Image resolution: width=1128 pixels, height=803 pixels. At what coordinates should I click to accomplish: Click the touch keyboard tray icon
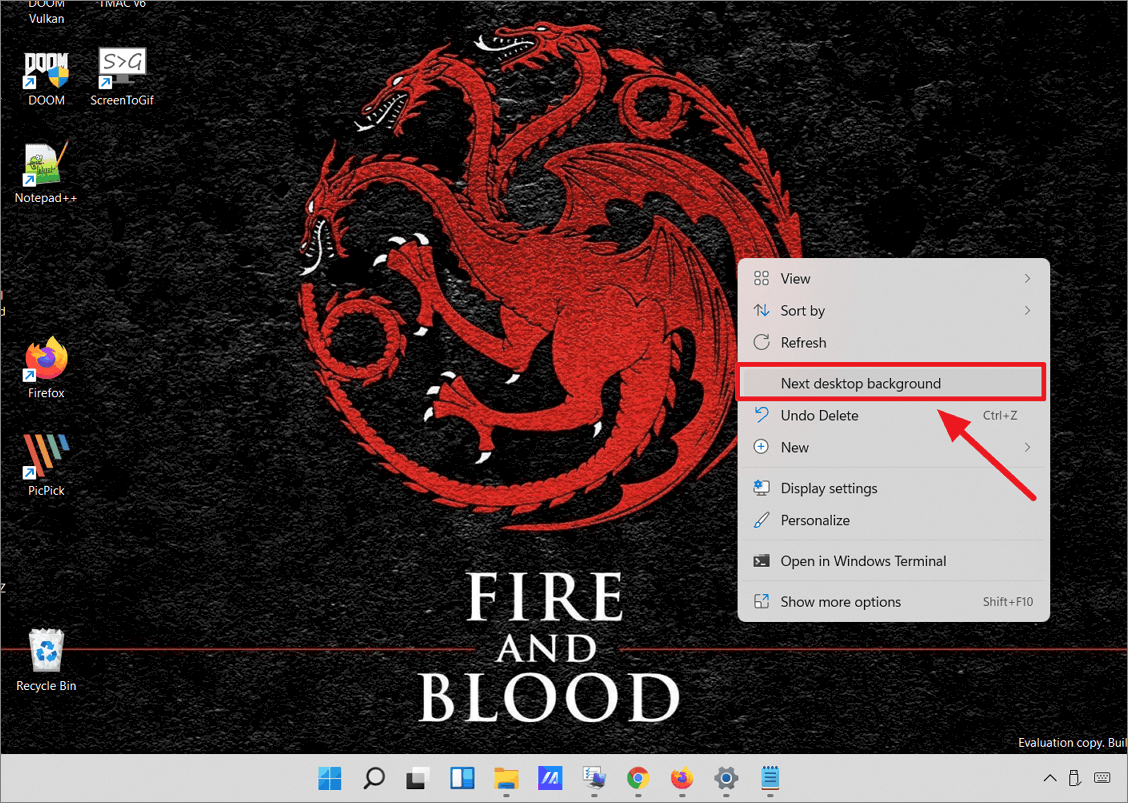click(x=1101, y=778)
